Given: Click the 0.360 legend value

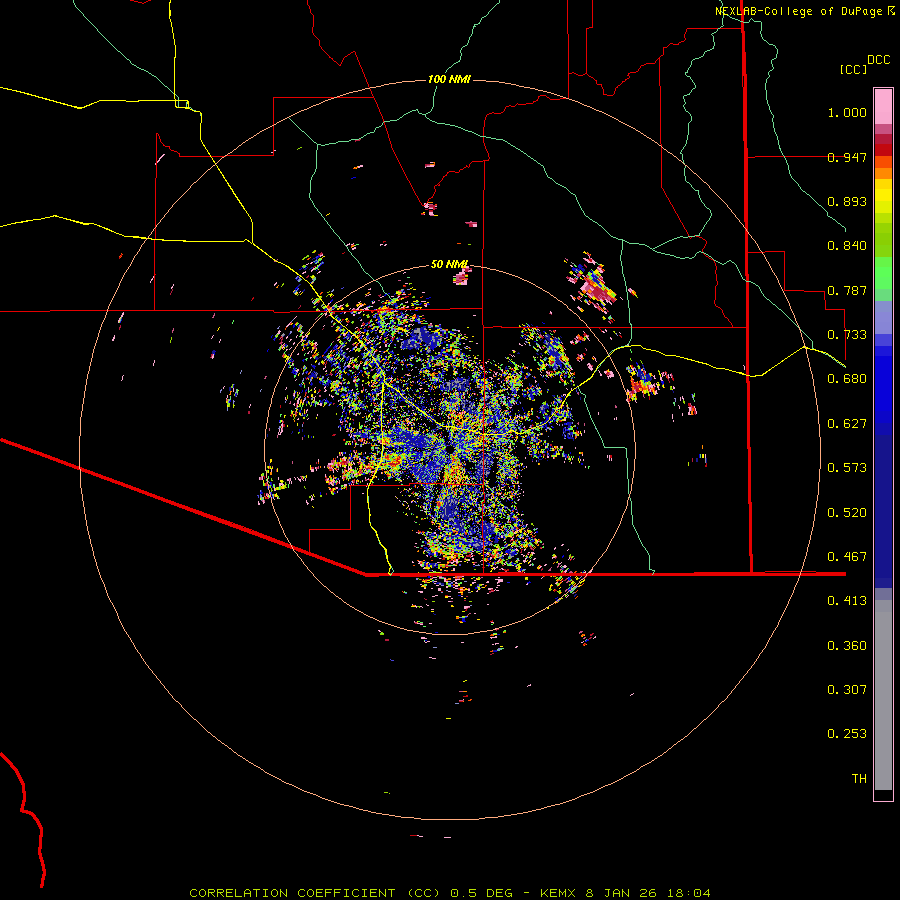Looking at the screenshot, I should [847, 646].
